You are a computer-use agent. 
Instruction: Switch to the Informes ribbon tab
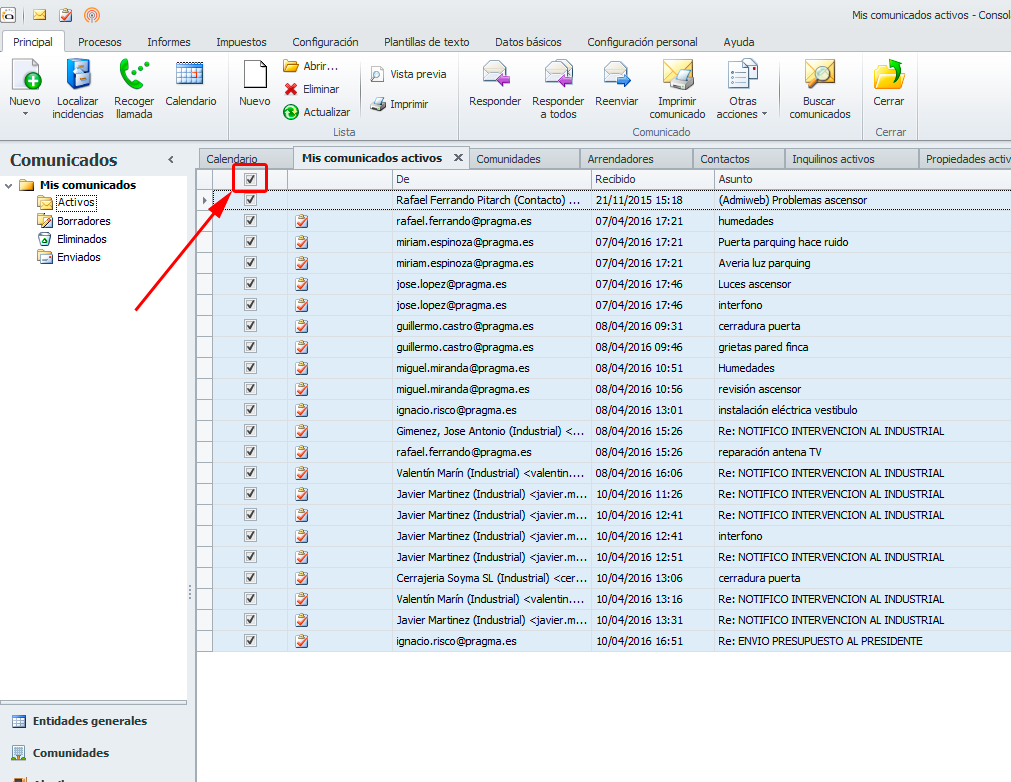pos(168,42)
